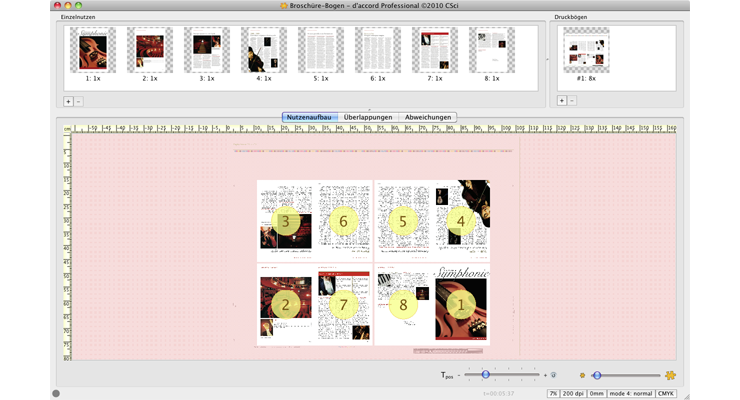Screen dimensions: 740x400
Task: Add a Druckbögen sheet with plus button
Action: (562, 100)
